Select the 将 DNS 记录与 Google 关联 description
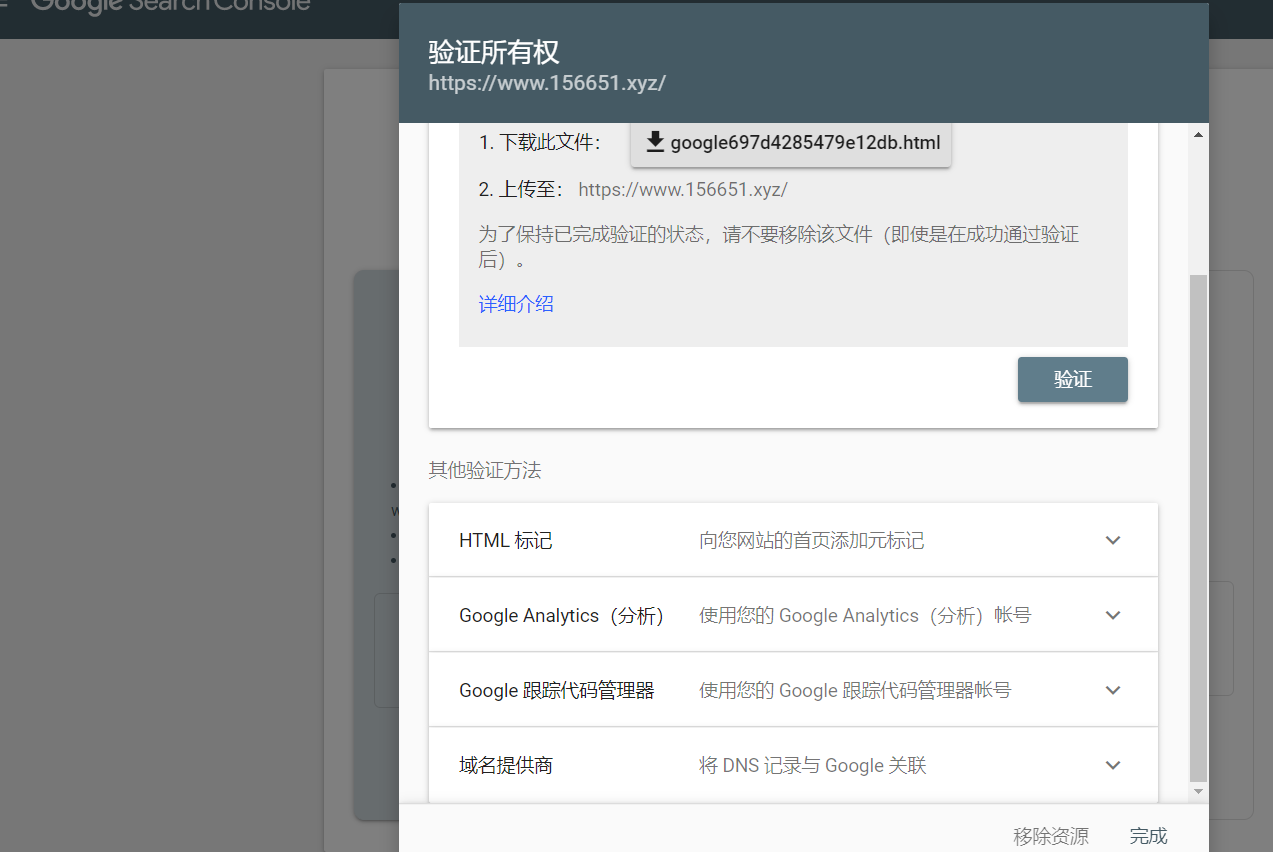Screen dimensions: 1273x852 [813, 766]
